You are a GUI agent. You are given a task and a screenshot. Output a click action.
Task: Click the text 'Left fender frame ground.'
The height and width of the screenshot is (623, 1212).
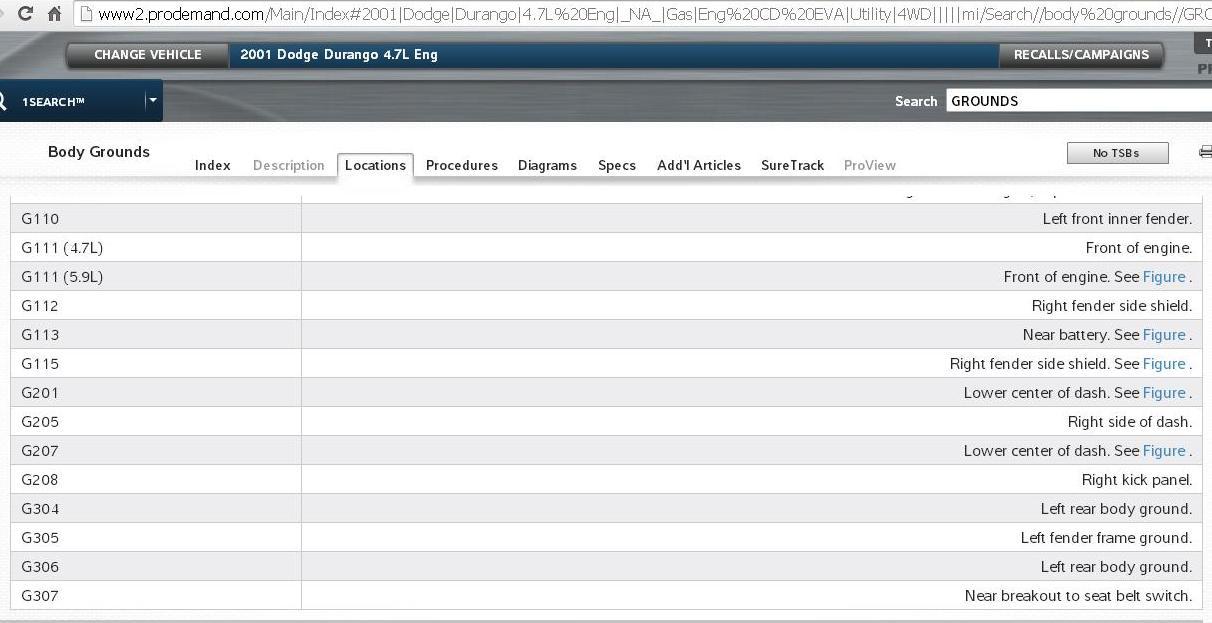1106,538
